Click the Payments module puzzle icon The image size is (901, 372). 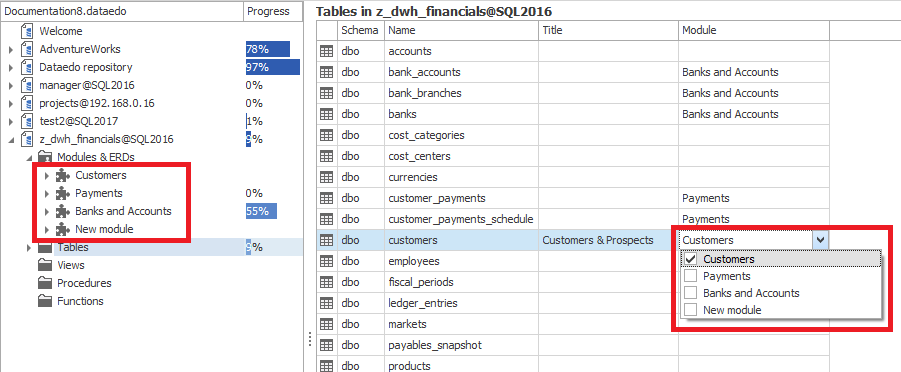tap(63, 193)
